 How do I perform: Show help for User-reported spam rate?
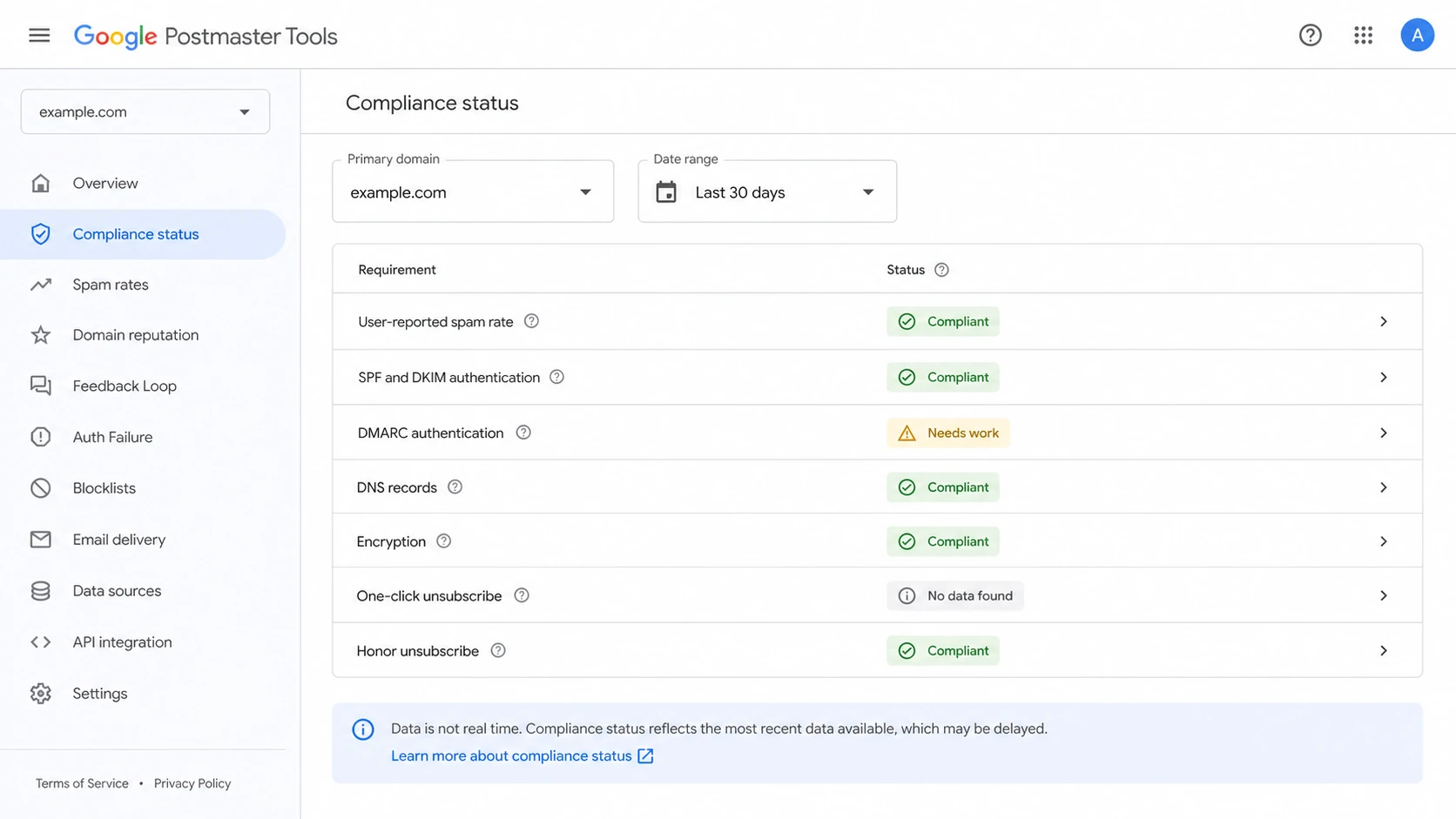click(531, 321)
